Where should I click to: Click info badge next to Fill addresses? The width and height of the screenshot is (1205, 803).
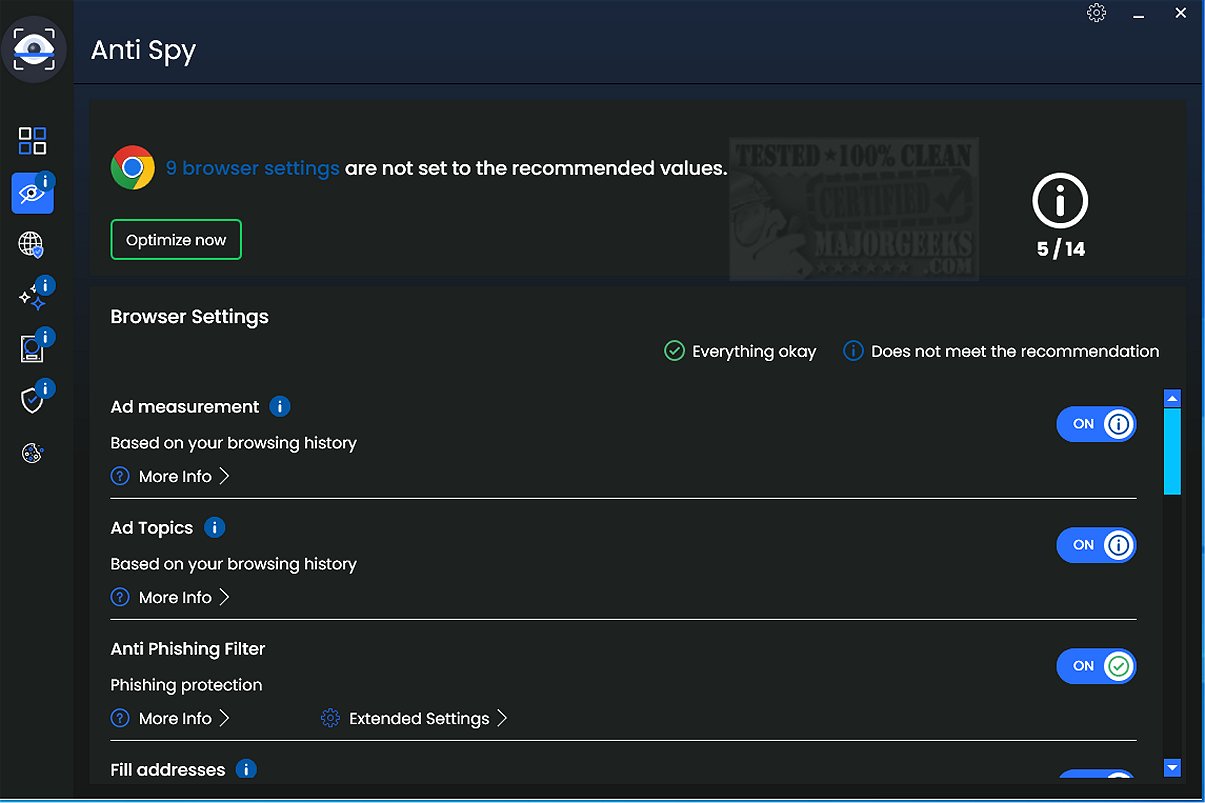pos(246,769)
